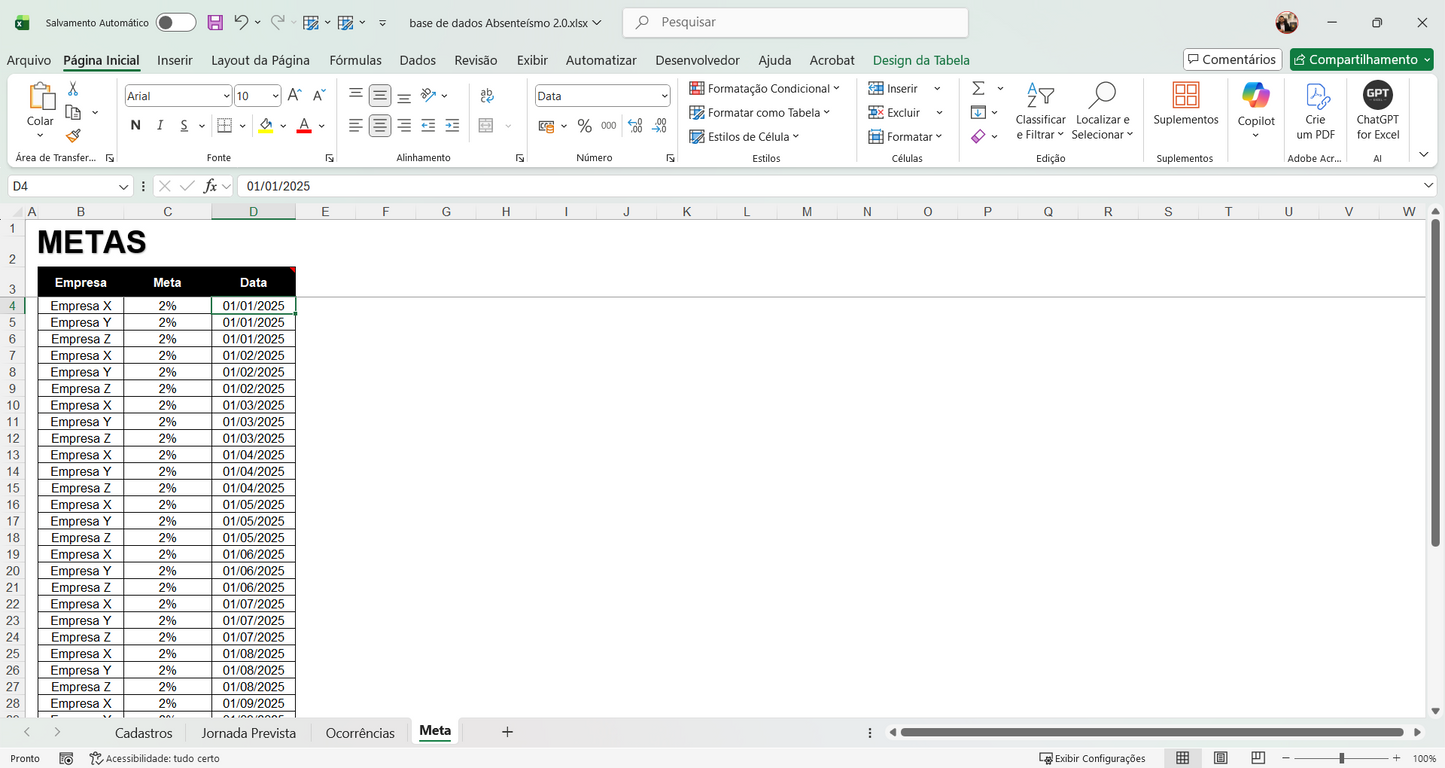Open the Ocorrências sheet tab
The width and height of the screenshot is (1445, 768).
pyautogui.click(x=360, y=732)
